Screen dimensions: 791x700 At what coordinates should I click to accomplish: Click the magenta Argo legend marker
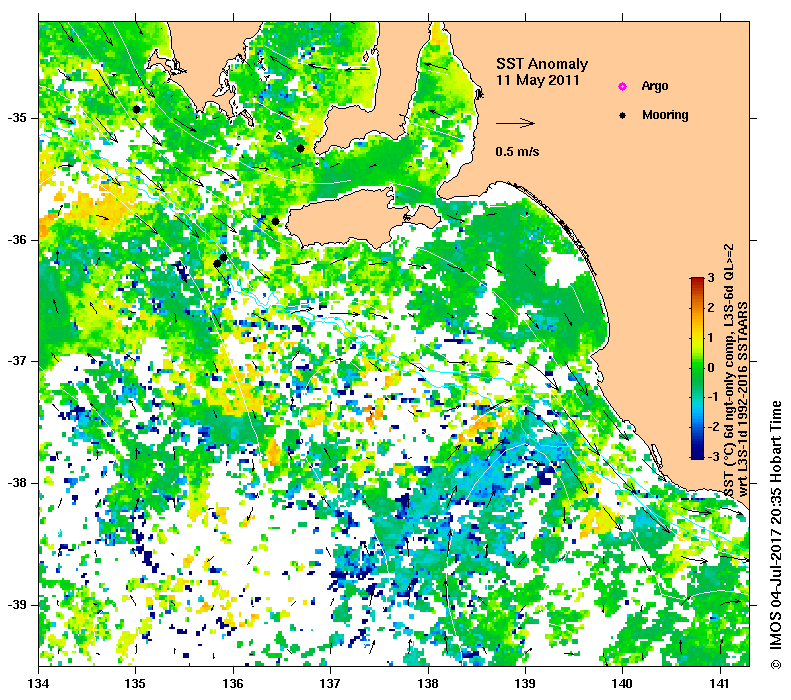(x=623, y=86)
